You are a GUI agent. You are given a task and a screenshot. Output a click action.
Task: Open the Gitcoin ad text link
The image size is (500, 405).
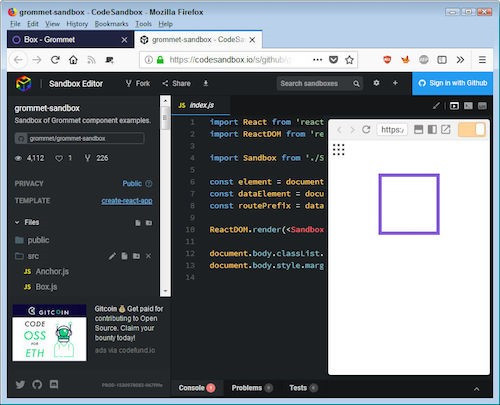pyautogui.click(x=129, y=323)
